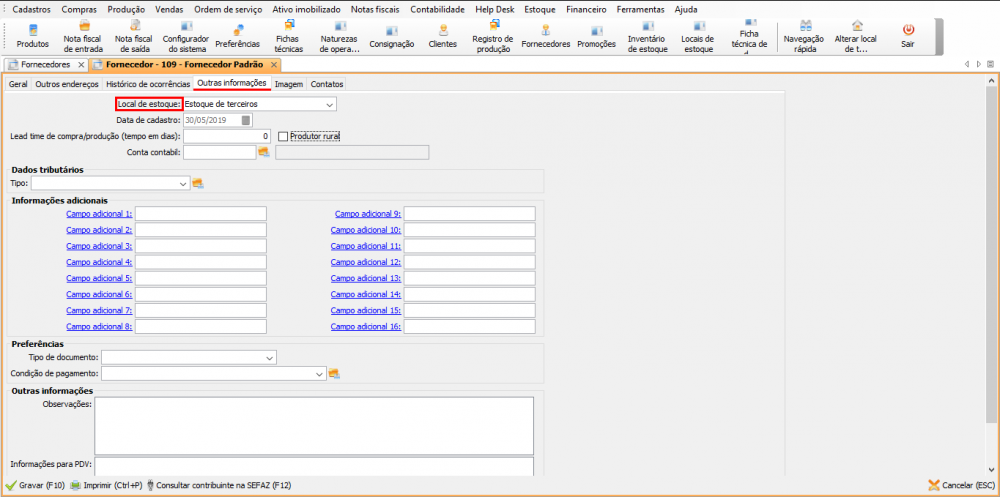Switch to the Contatos tab
1000x497 pixels.
[x=326, y=84]
